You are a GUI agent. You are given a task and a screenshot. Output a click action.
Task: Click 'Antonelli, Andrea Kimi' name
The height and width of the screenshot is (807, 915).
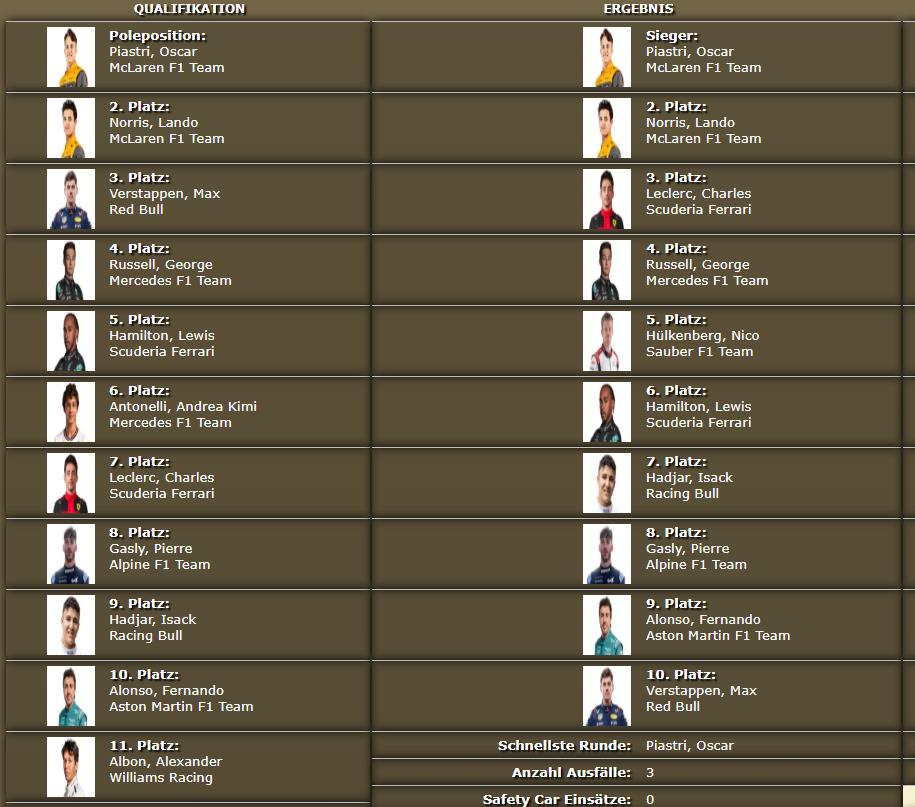coord(183,407)
